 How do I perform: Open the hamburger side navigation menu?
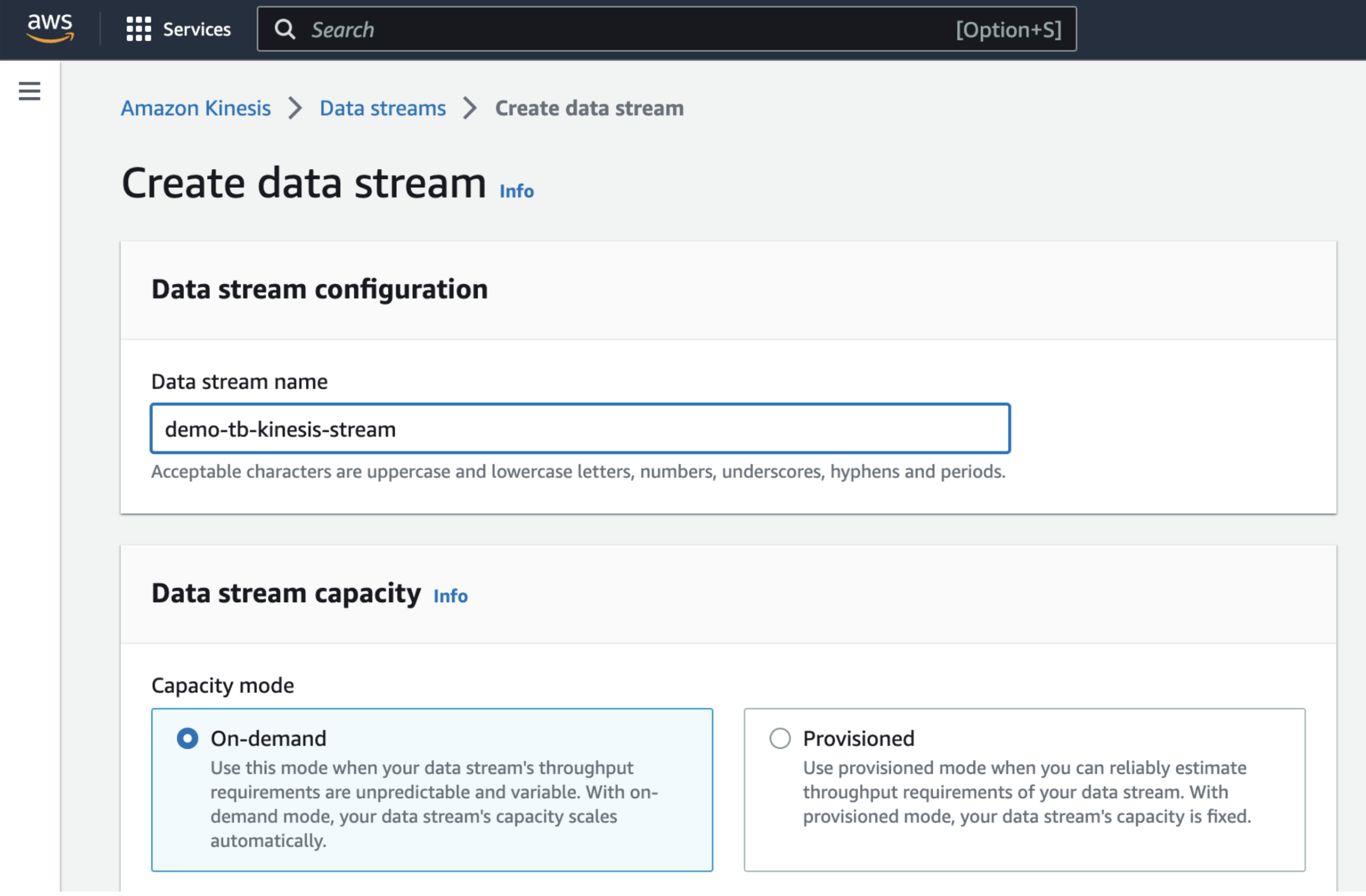pyautogui.click(x=30, y=91)
